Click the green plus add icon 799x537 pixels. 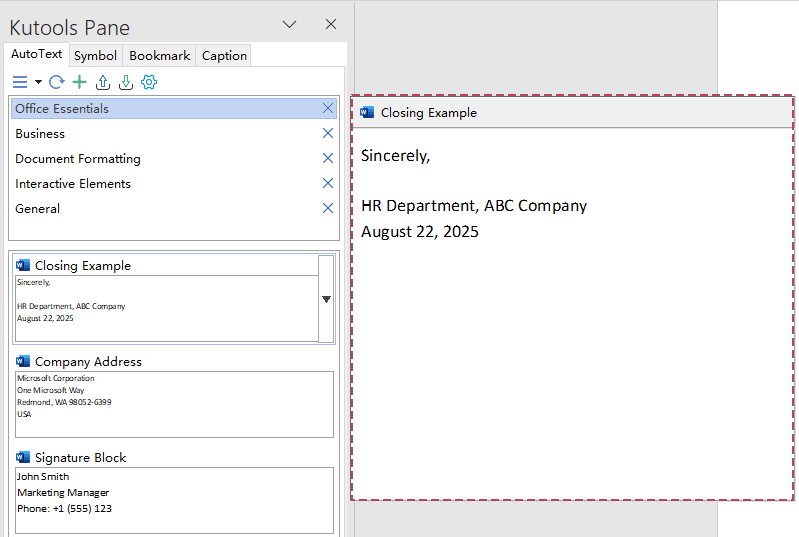click(80, 82)
